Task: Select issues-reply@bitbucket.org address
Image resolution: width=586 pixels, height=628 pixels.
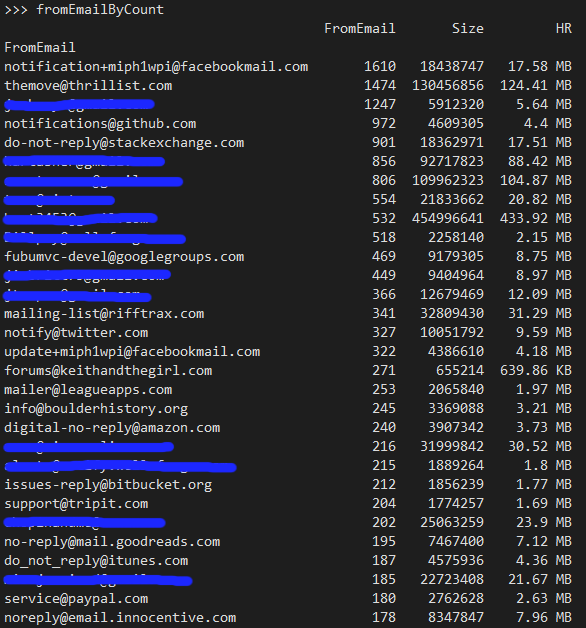Action: tap(108, 485)
